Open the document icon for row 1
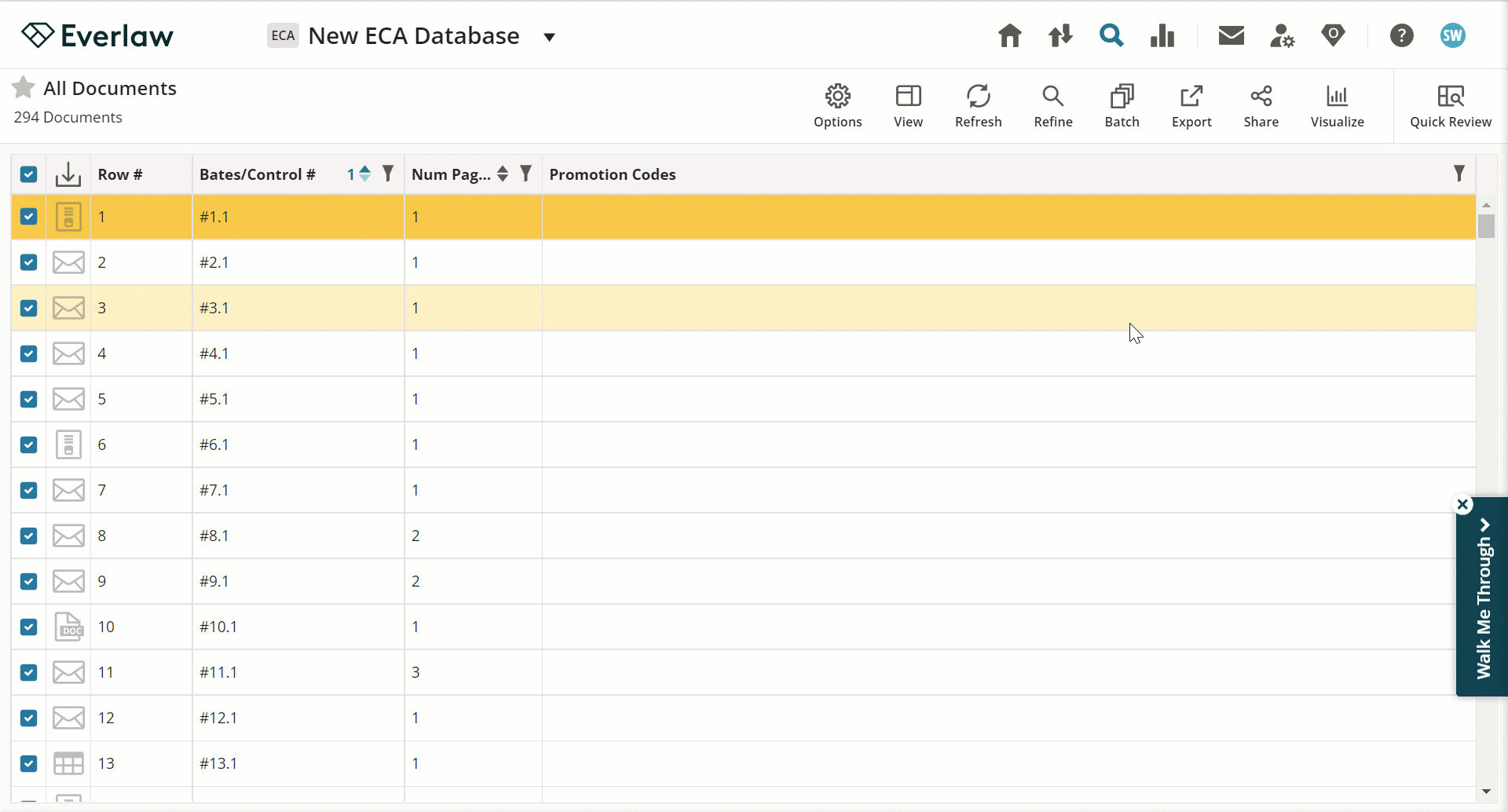This screenshot has width=1508, height=812. (x=68, y=217)
